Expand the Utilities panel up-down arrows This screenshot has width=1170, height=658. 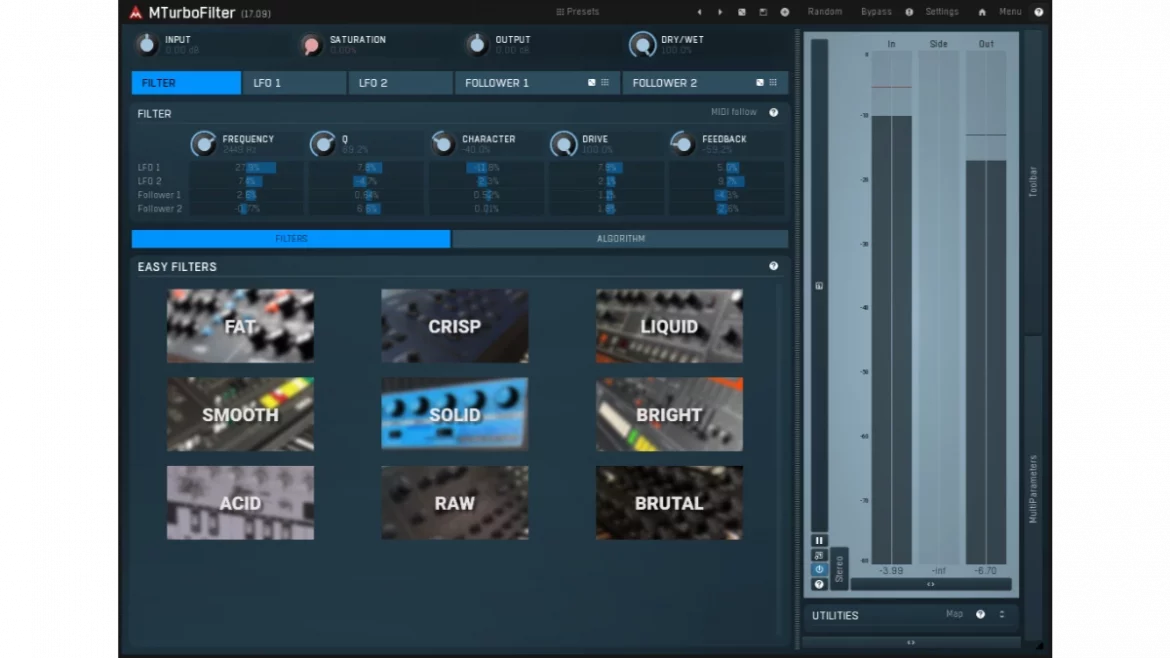pos(1002,615)
